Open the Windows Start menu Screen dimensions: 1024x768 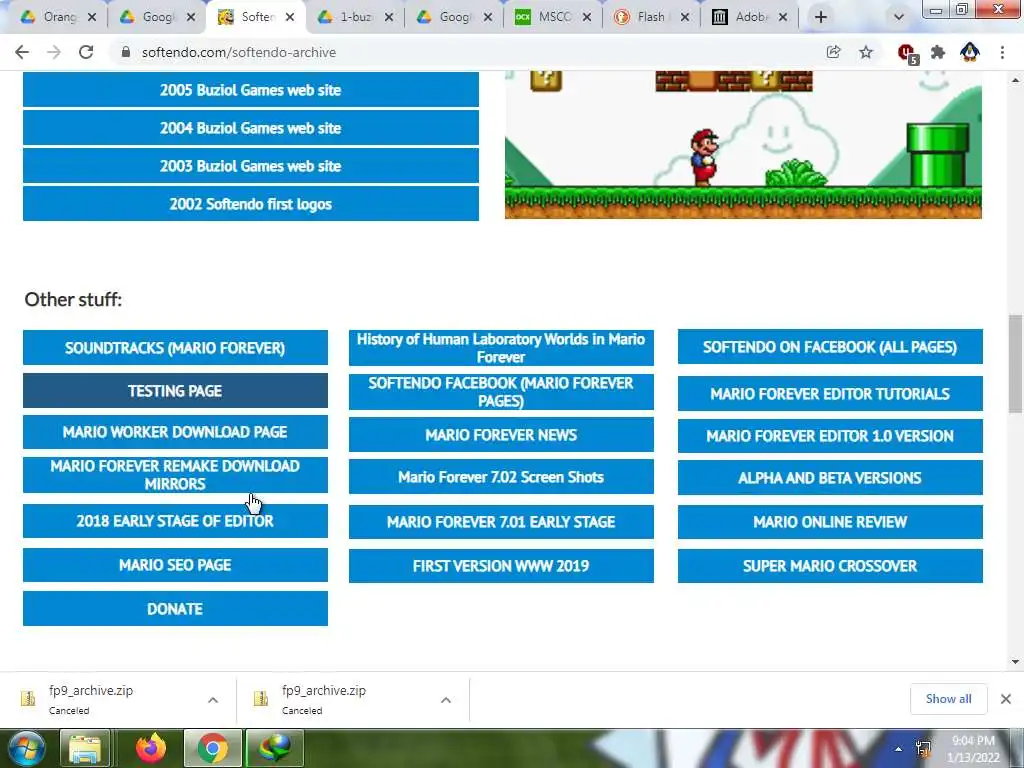26,748
